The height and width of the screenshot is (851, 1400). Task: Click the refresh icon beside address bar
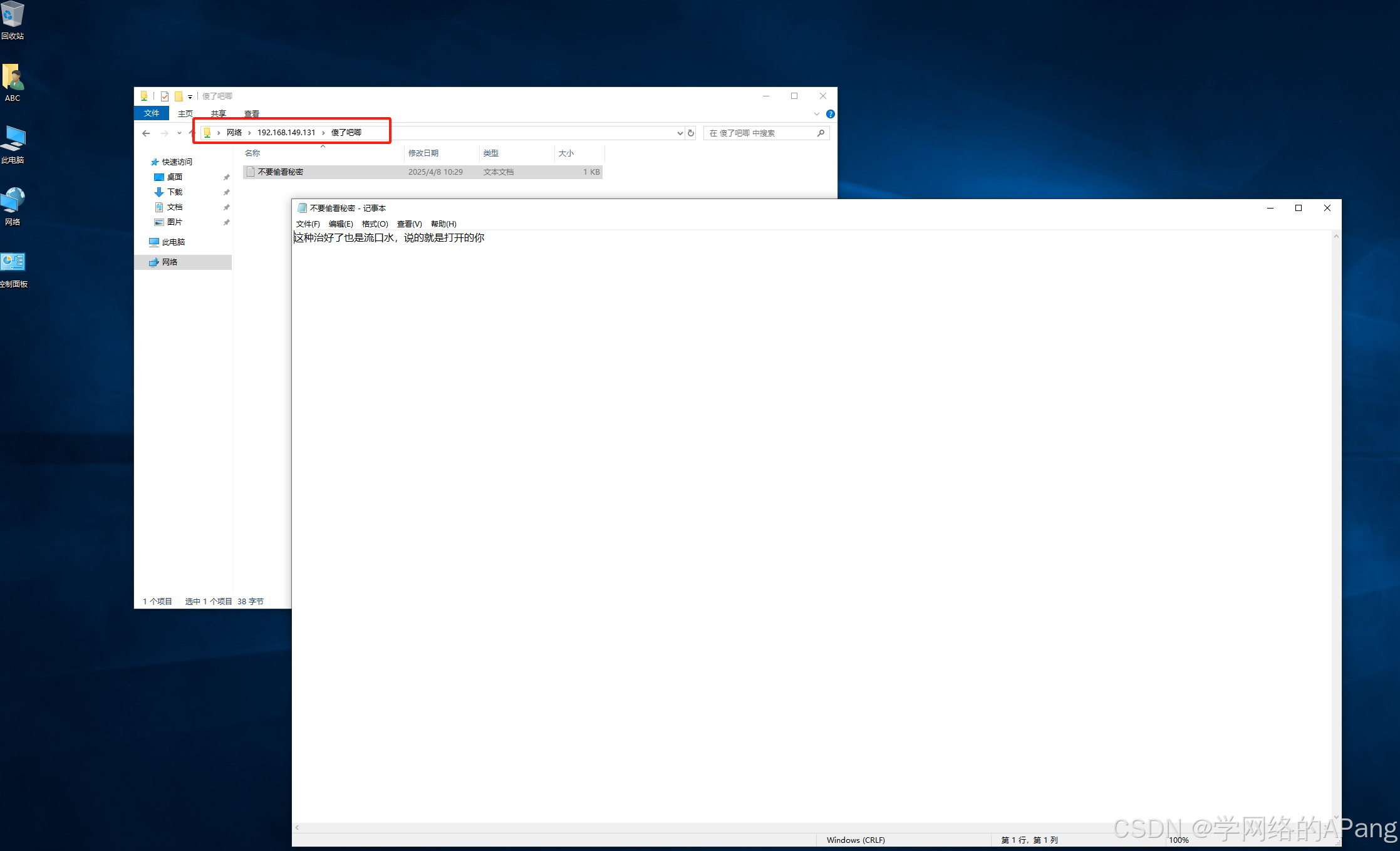[691, 133]
